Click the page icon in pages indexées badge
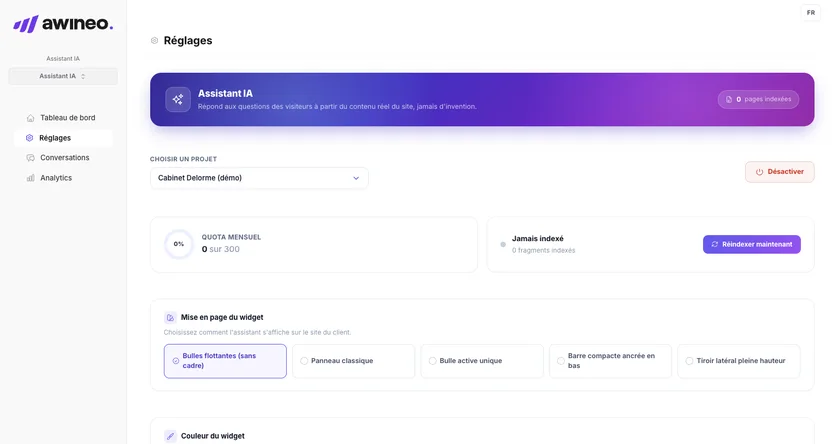Image resolution: width=832 pixels, height=444 pixels. coord(729,100)
